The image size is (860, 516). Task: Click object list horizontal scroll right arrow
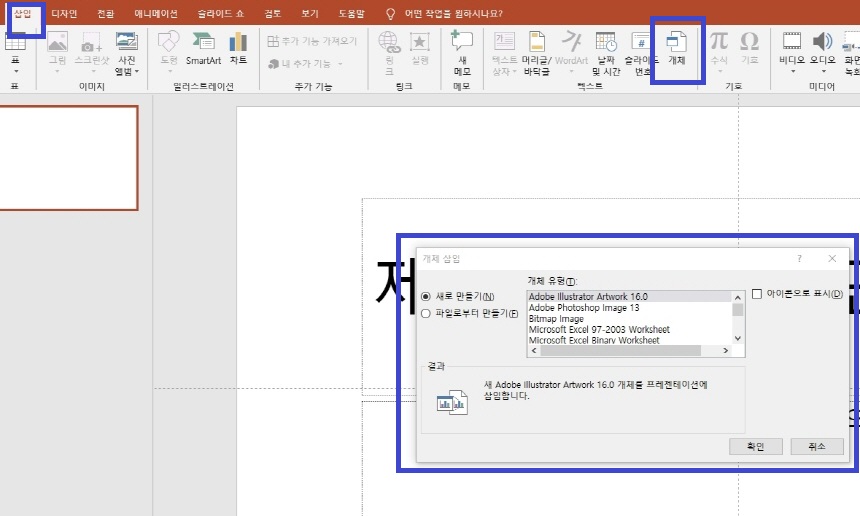(x=726, y=350)
